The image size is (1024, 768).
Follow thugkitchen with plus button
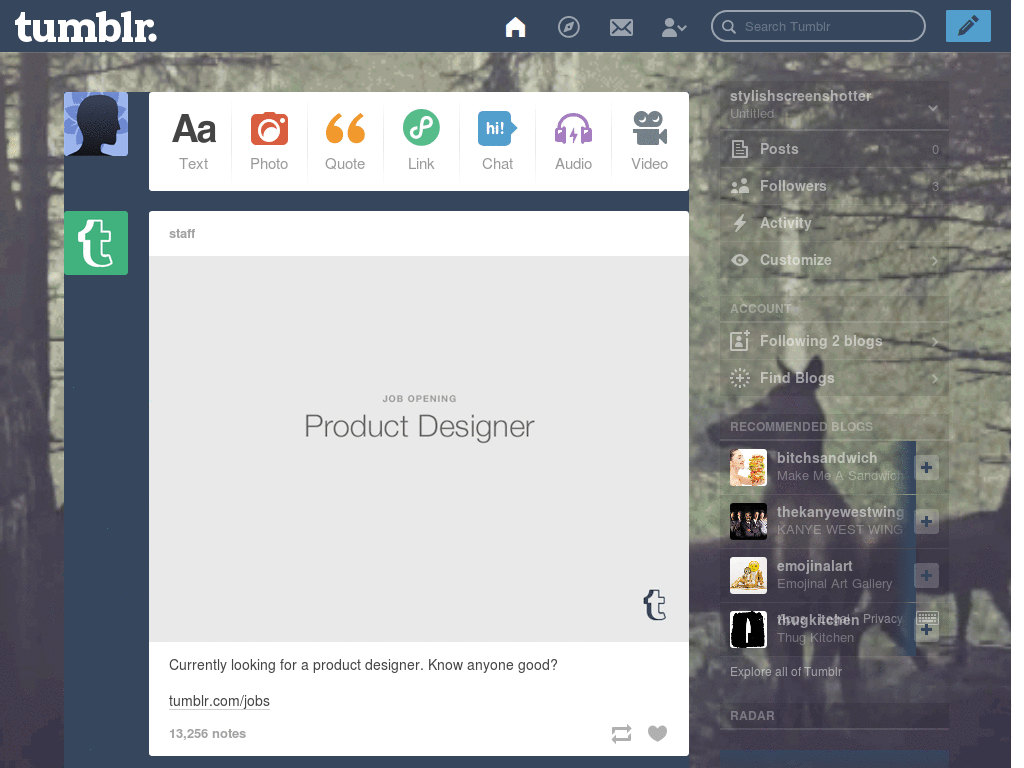926,631
